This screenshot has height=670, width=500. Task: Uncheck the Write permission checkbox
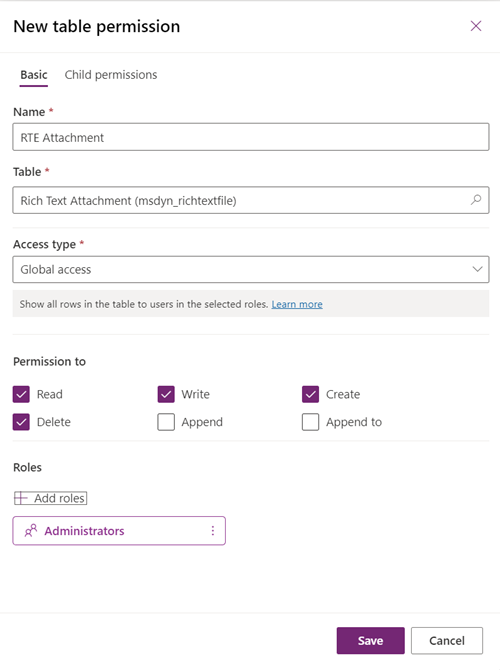[166, 394]
